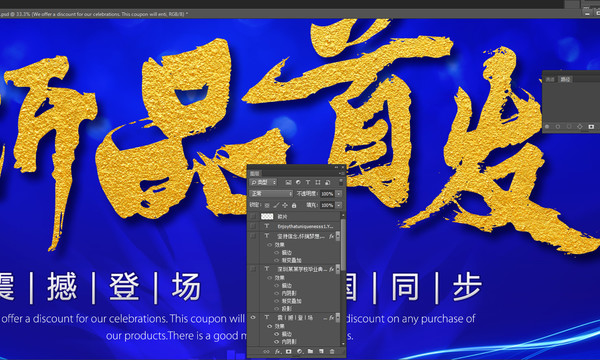This screenshot has width=600, height=360.
Task: Select the document tab at 33.3%
Action: (94, 14)
